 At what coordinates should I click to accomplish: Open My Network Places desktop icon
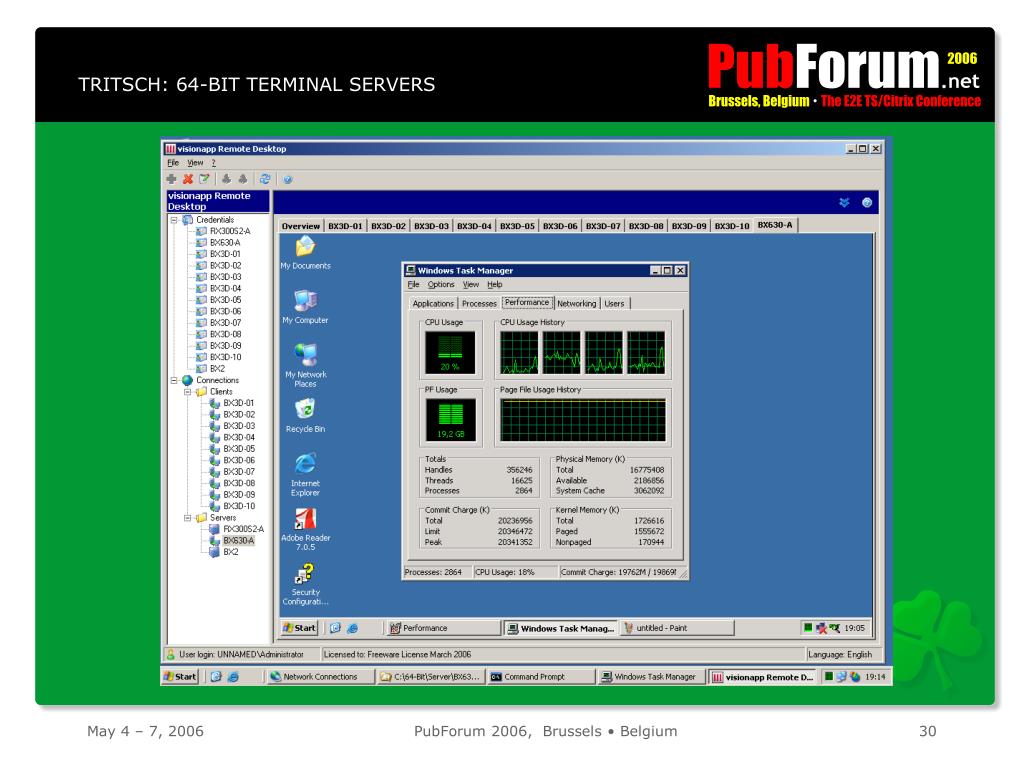(305, 365)
